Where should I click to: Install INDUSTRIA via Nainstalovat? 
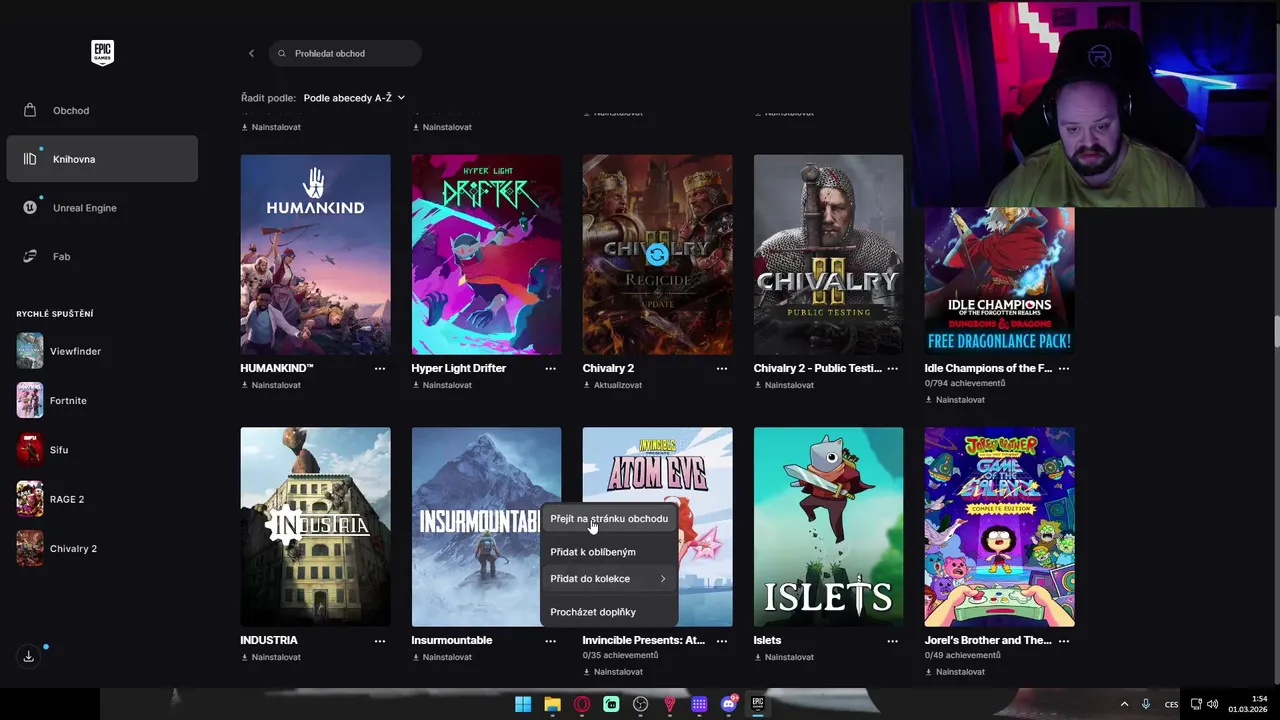click(271, 657)
